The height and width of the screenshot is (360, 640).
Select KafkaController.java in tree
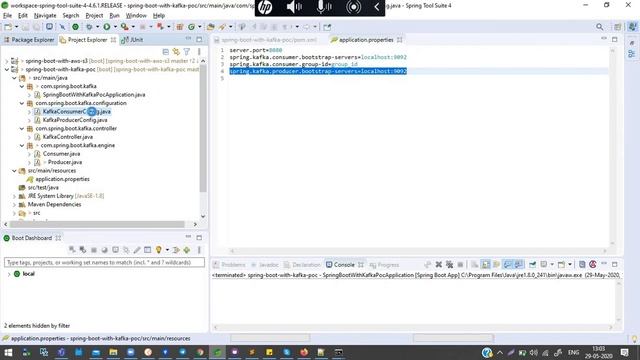(67, 137)
